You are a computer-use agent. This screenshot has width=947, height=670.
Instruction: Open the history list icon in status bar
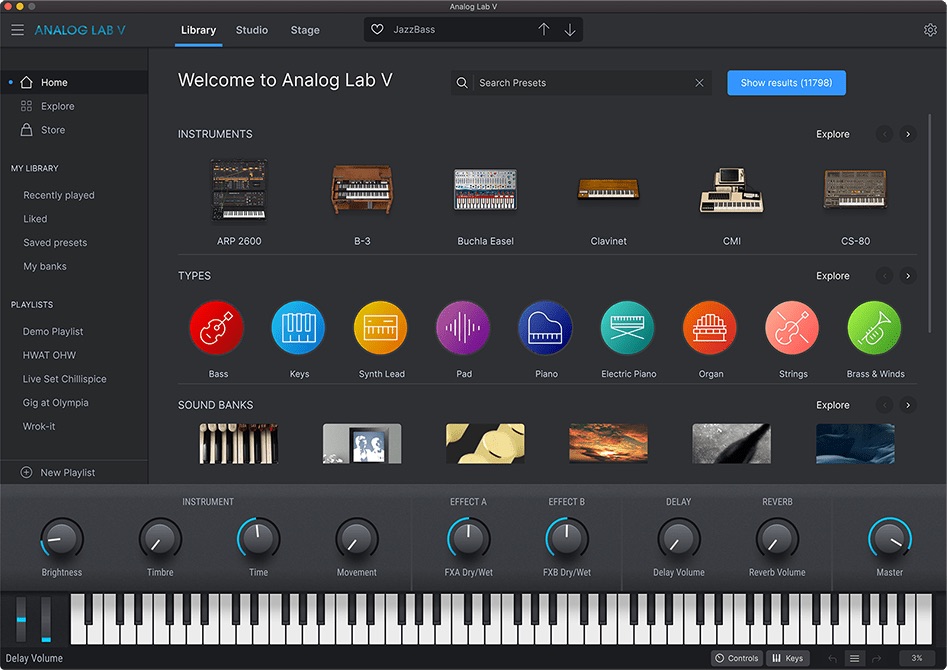pos(854,659)
